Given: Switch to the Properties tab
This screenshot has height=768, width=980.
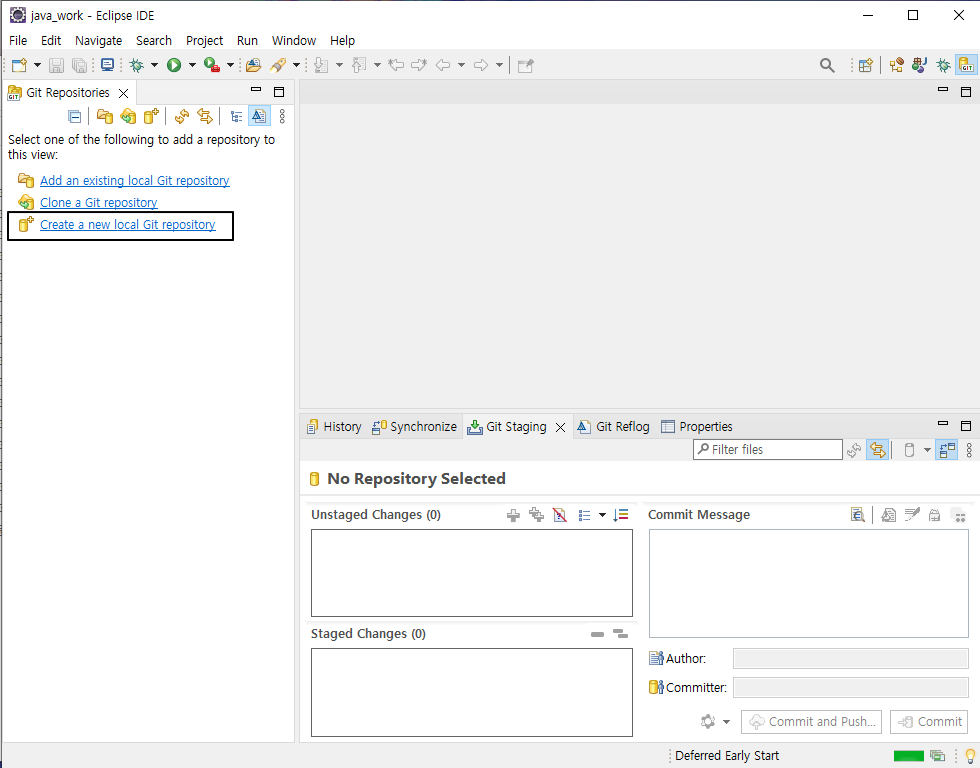Looking at the screenshot, I should [x=696, y=427].
